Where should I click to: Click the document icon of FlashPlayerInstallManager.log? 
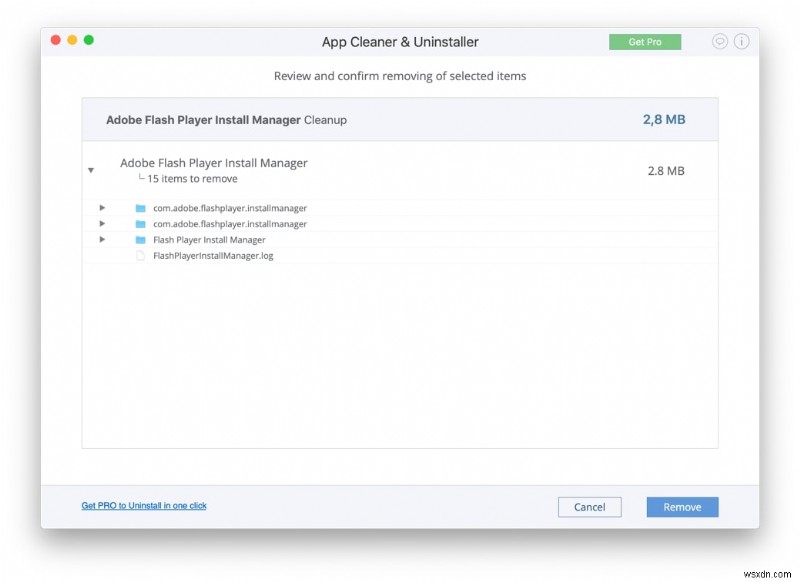140,256
